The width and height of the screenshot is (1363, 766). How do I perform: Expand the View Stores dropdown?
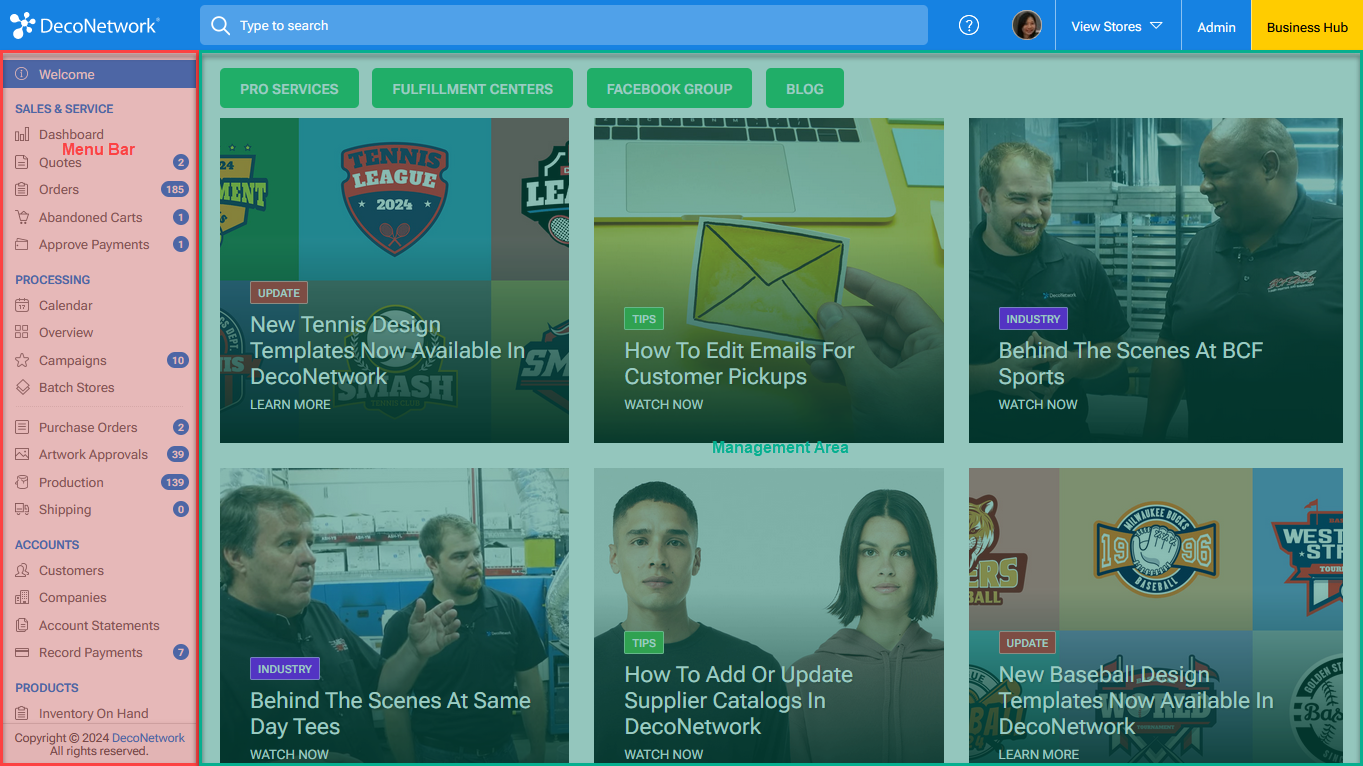1117,27
